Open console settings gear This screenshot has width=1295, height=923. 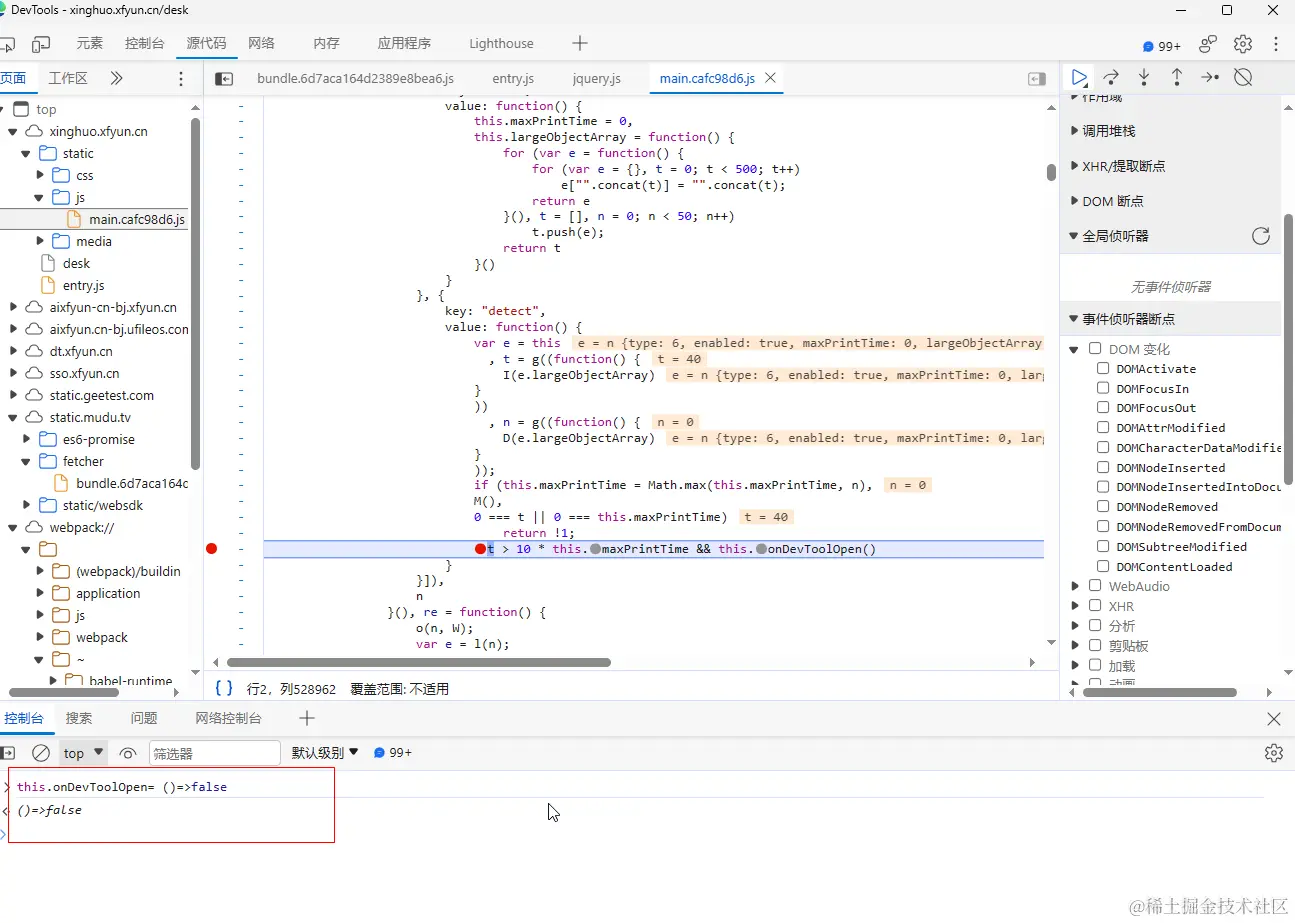1274,752
